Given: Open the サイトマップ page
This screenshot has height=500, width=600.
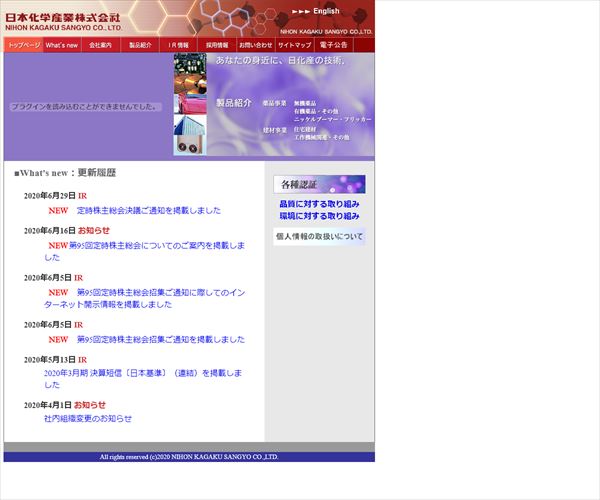Looking at the screenshot, I should [x=295, y=45].
